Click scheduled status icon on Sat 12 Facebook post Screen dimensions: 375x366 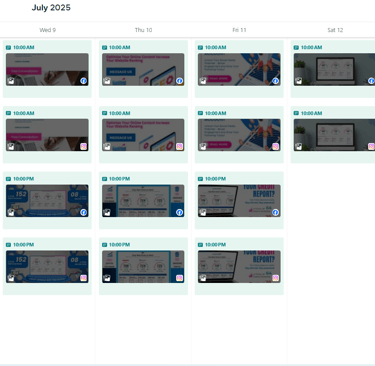296,48
